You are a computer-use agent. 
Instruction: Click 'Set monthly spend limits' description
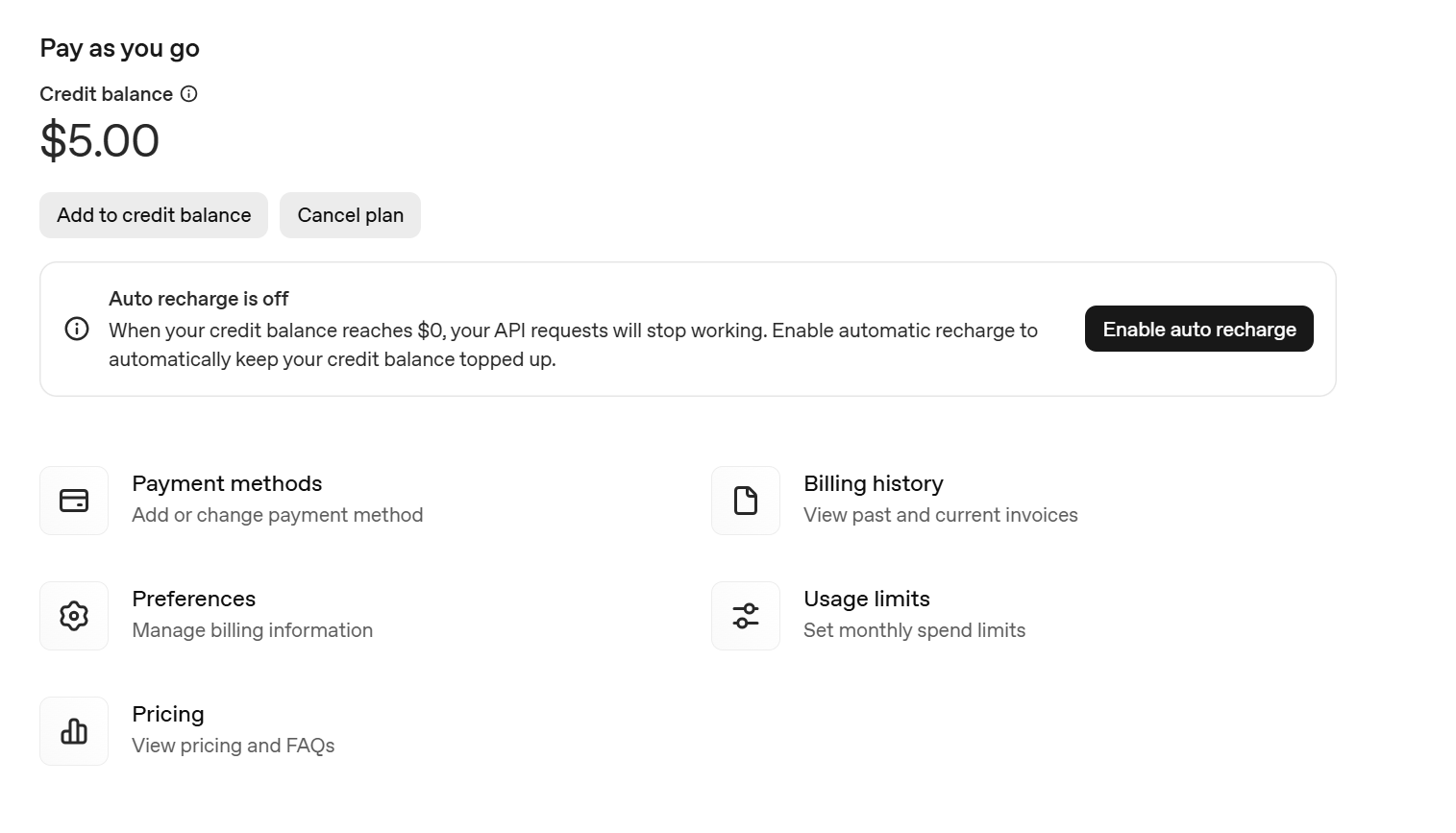(915, 630)
